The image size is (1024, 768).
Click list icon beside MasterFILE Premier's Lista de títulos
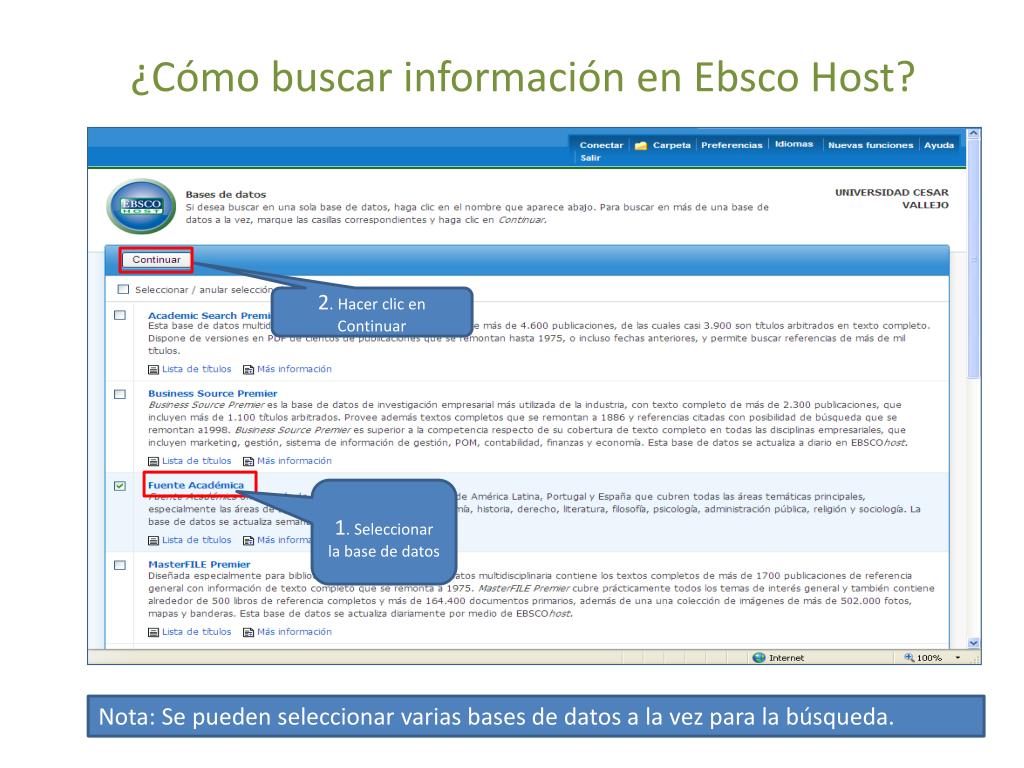pos(153,632)
